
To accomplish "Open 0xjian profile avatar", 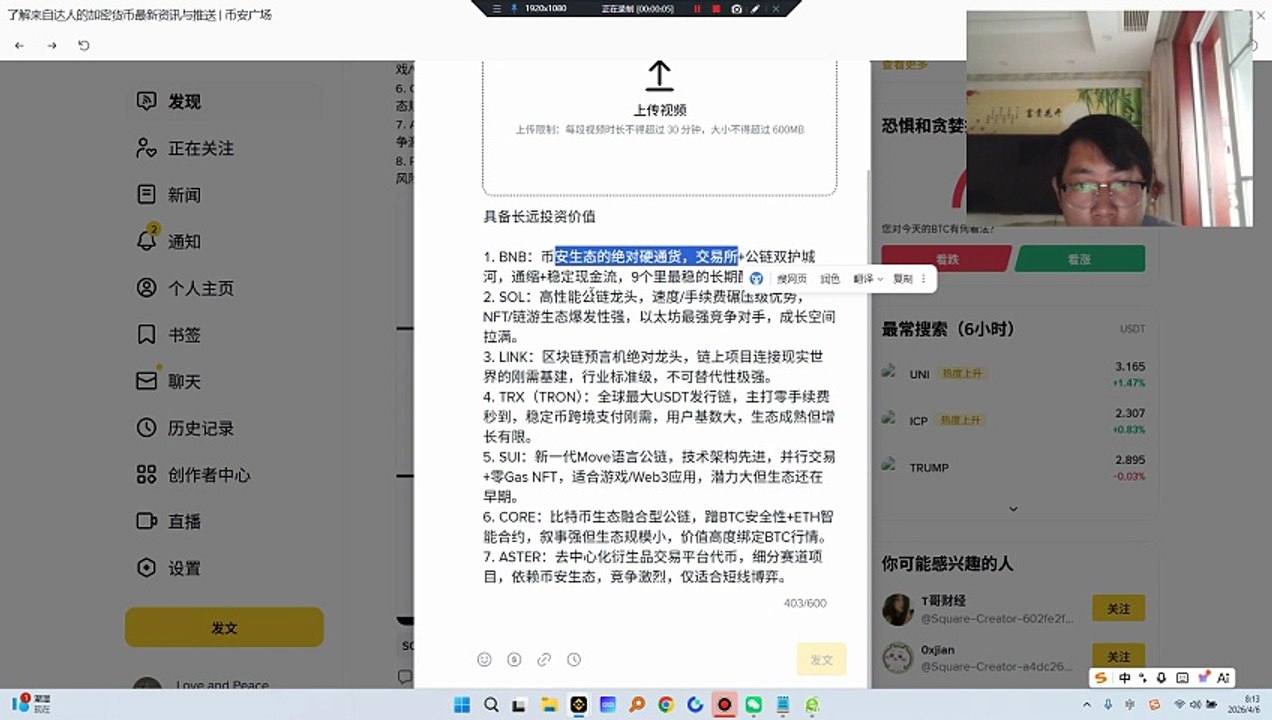I will (897, 657).
